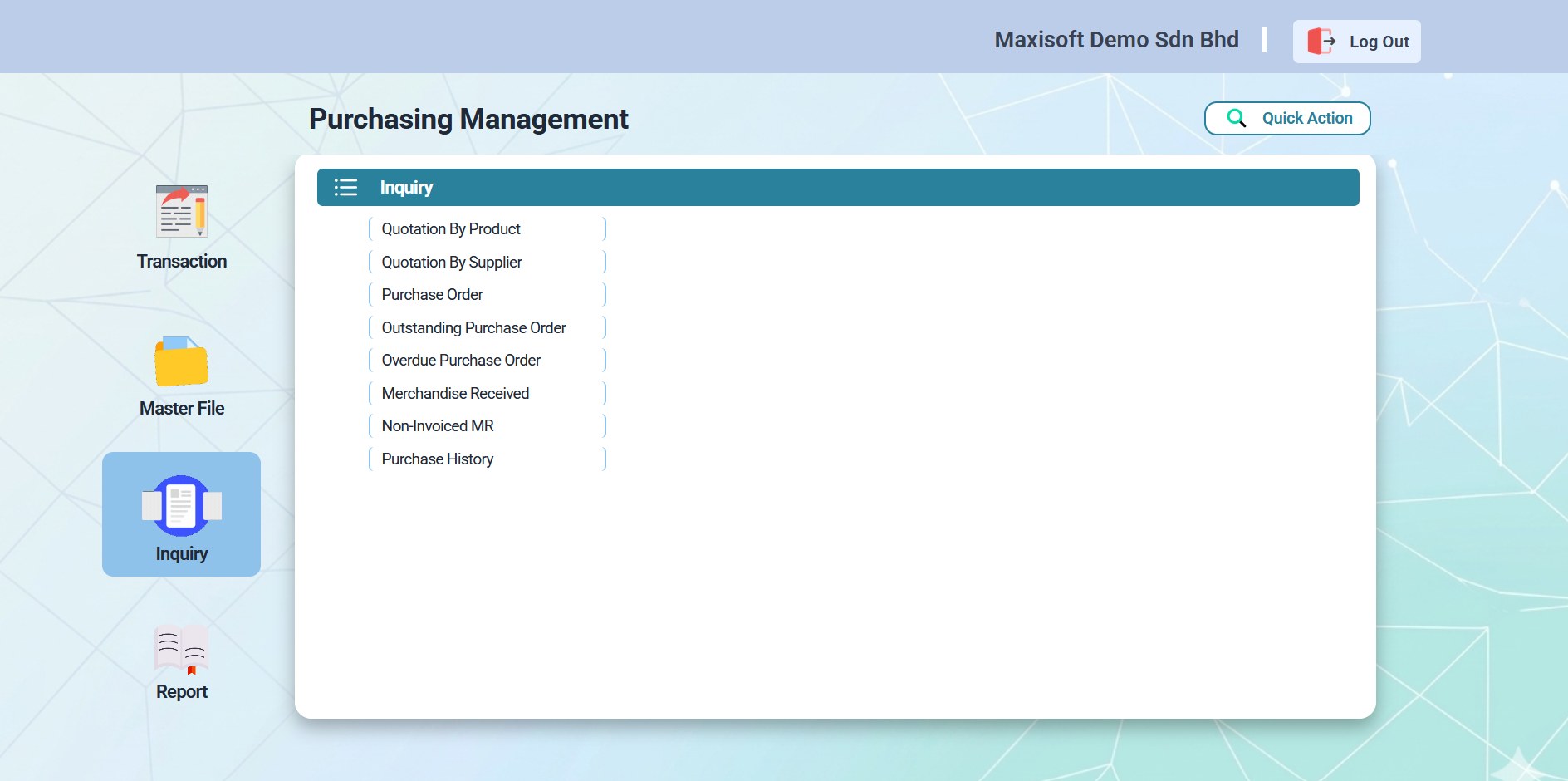The width and height of the screenshot is (1568, 781).
Task: Open Outstanding Purchase Order inquiry
Action: coord(488,327)
